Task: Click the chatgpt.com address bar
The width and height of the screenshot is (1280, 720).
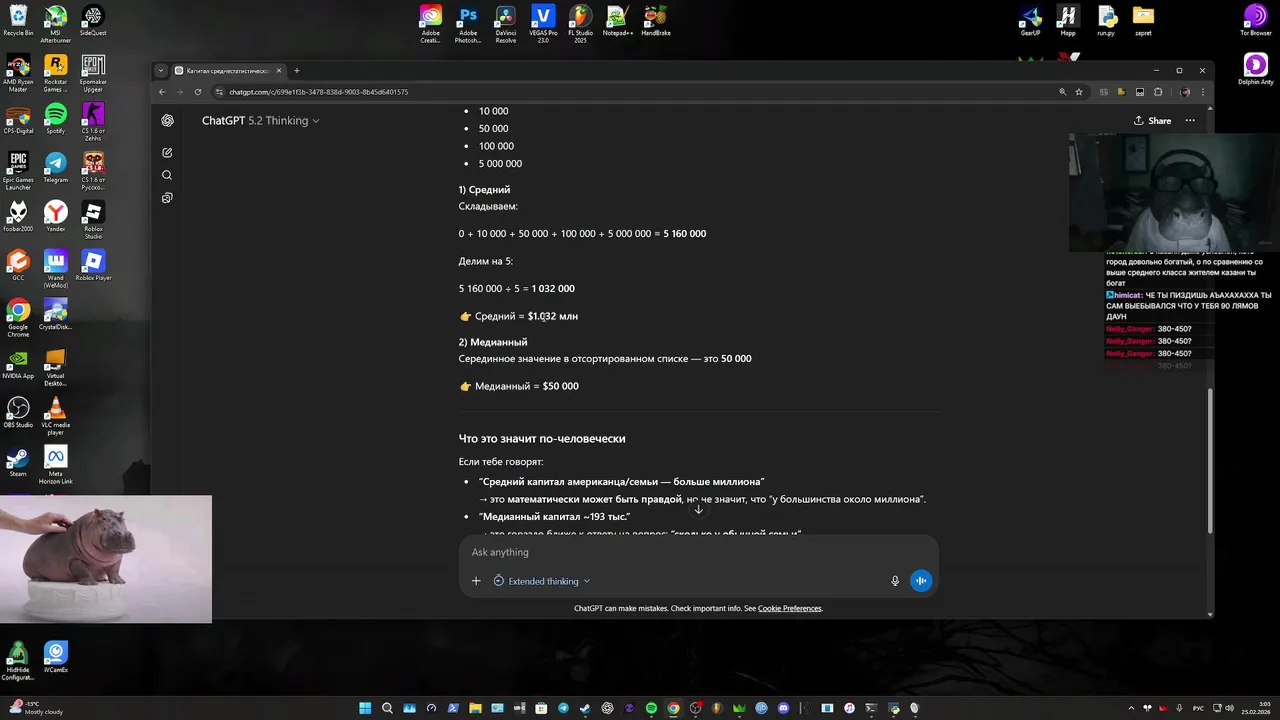Action: point(640,92)
